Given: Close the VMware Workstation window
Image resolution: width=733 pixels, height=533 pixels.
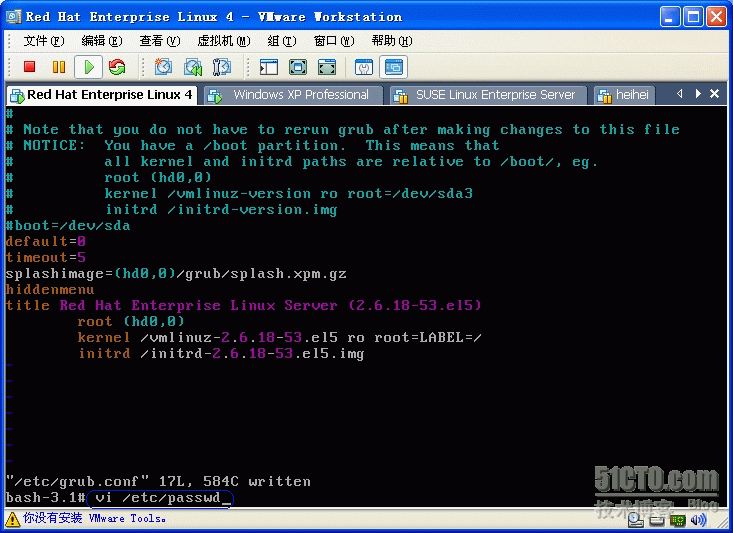Looking at the screenshot, I should (x=716, y=17).
